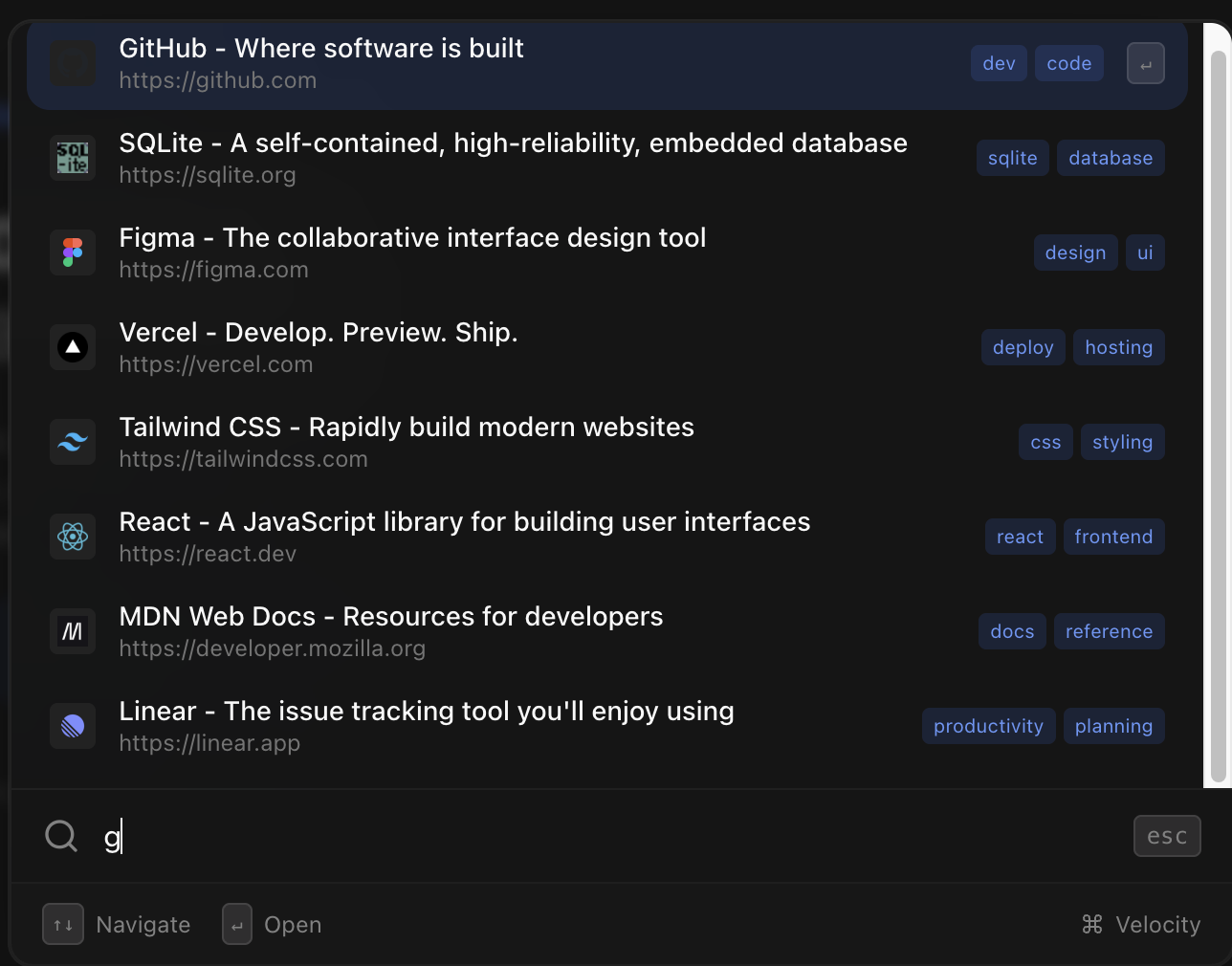Select the React atom icon
Screen dimensions: 1232x966
point(73,537)
